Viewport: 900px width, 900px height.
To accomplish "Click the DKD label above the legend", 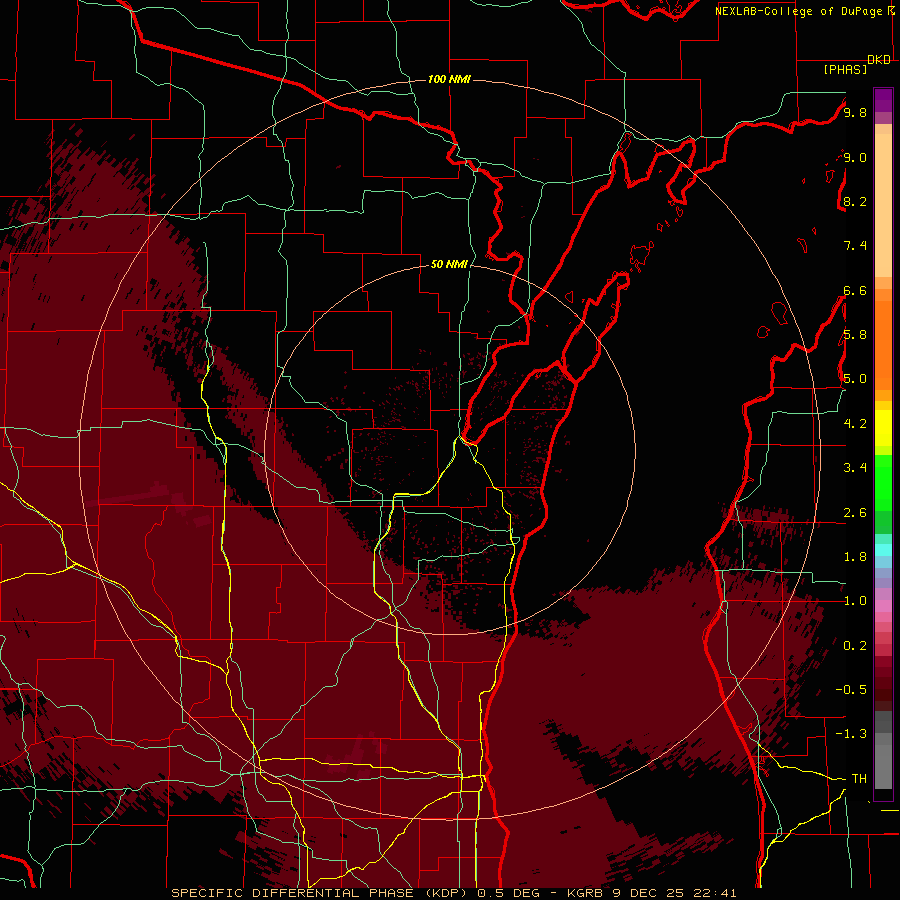I will (879, 60).
